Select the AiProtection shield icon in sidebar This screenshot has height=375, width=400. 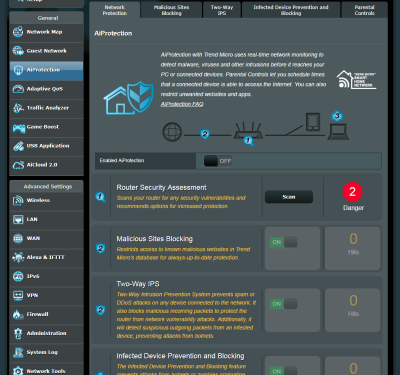18,70
